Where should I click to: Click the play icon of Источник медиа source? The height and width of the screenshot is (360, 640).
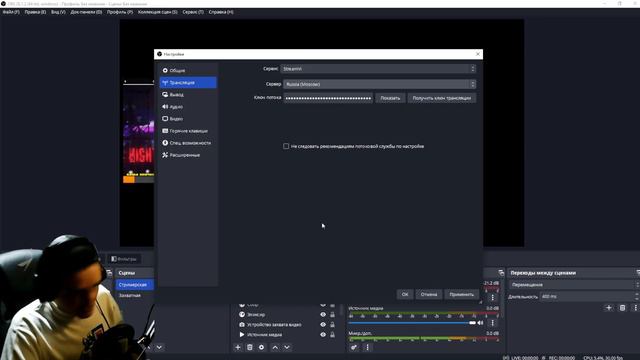[242, 335]
